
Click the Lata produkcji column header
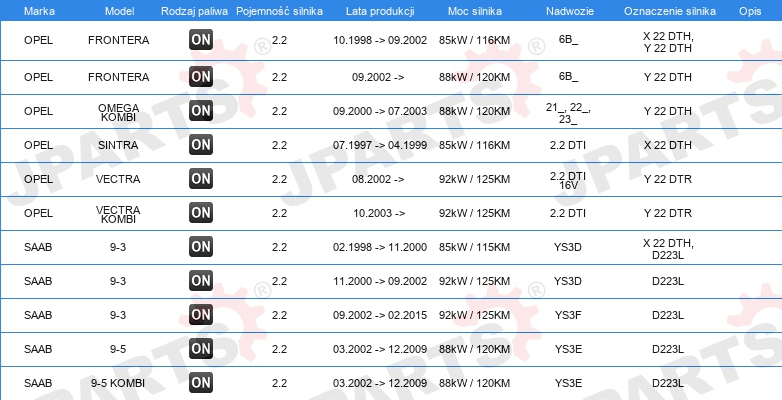(380, 11)
